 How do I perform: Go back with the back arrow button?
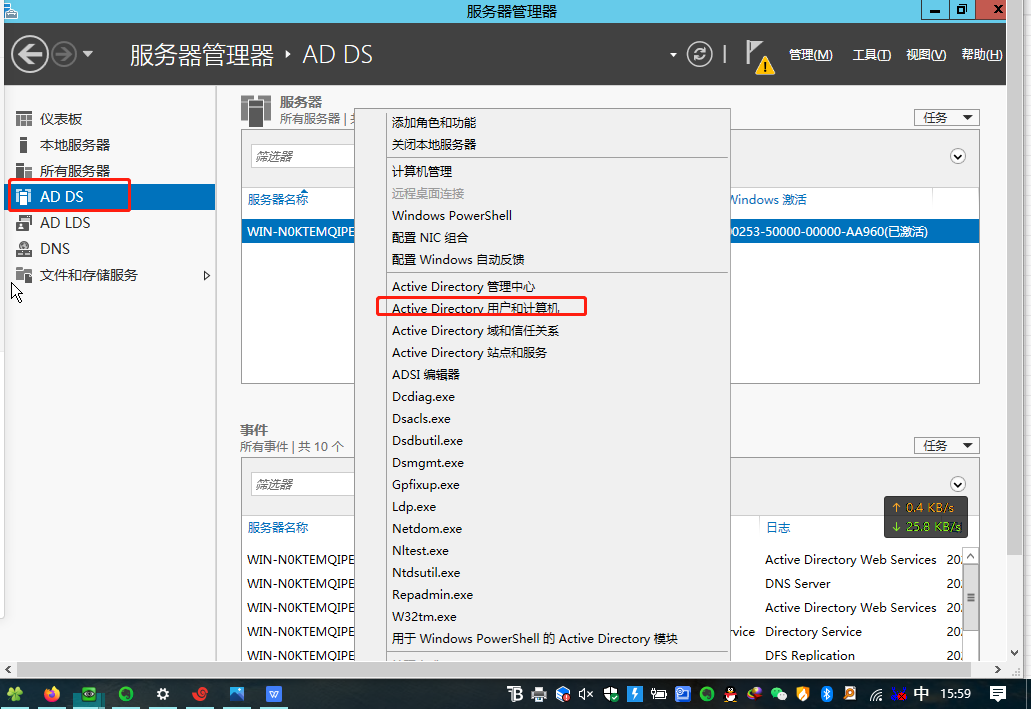pos(30,54)
